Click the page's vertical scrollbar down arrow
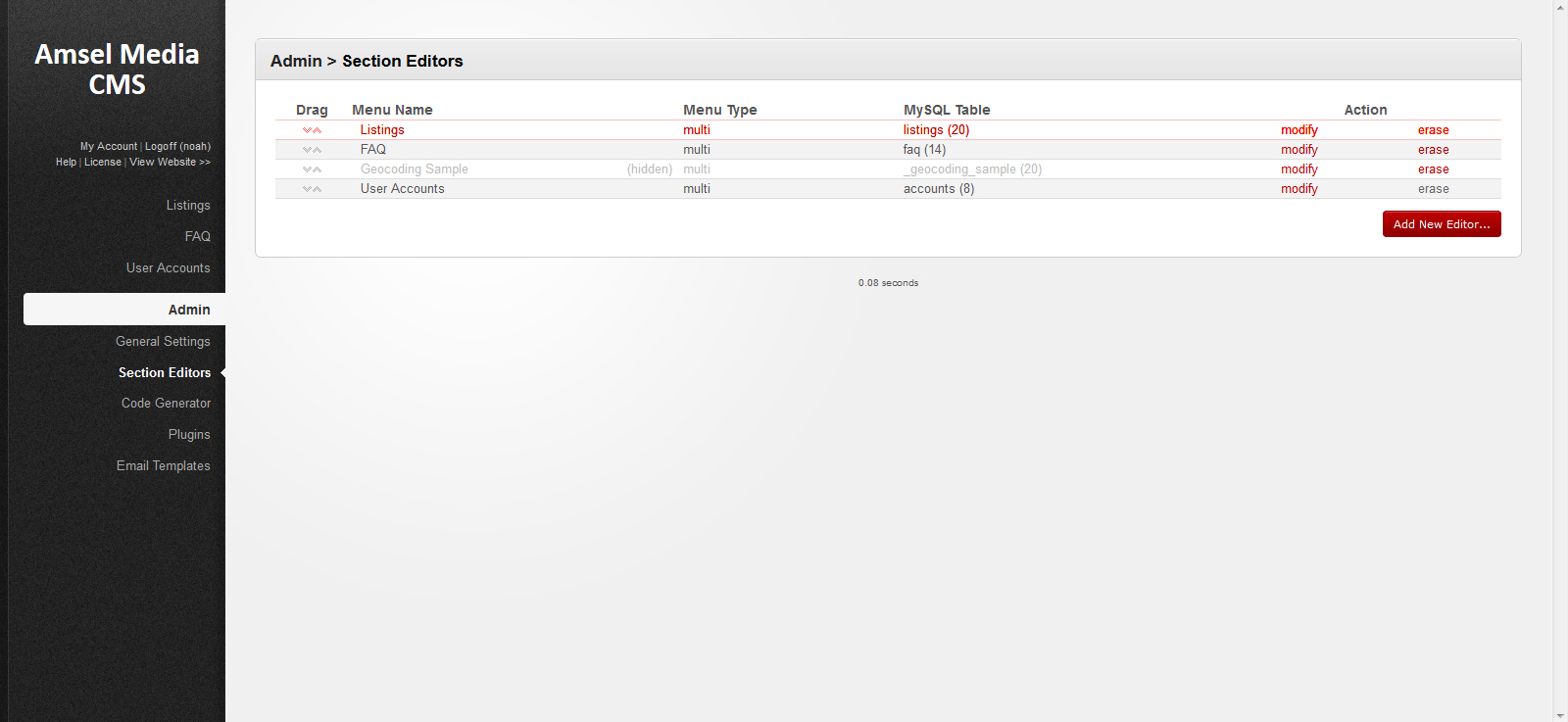This screenshot has width=1568, height=722. 1560,714
